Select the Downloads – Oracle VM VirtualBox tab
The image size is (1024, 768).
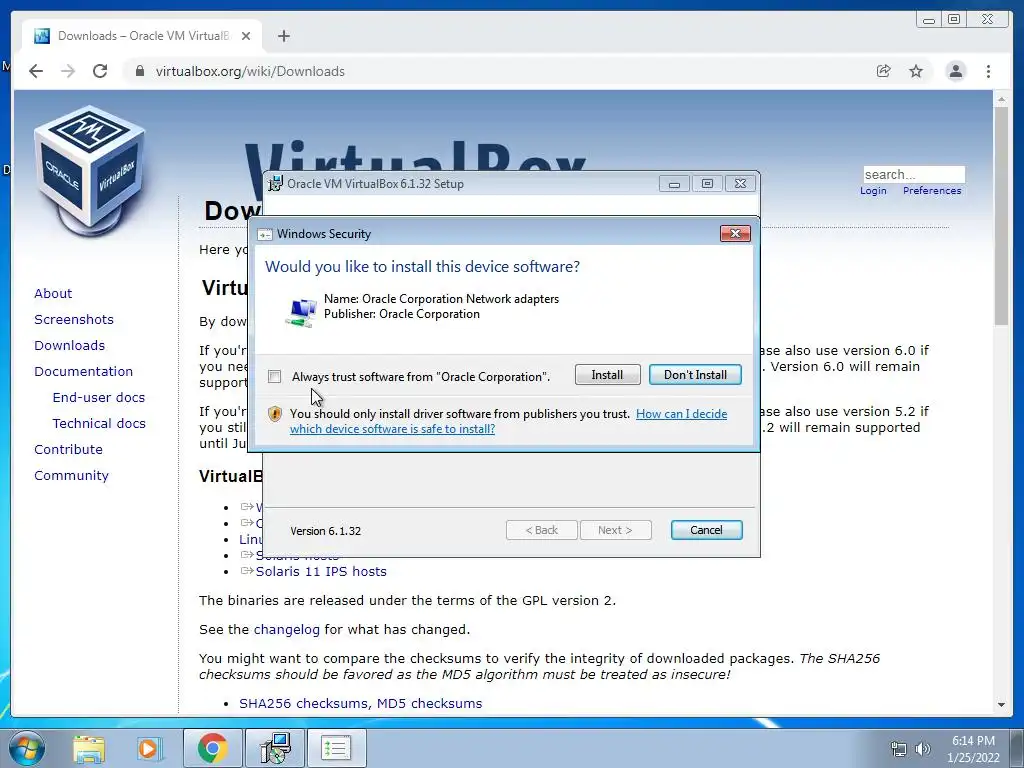click(142, 36)
